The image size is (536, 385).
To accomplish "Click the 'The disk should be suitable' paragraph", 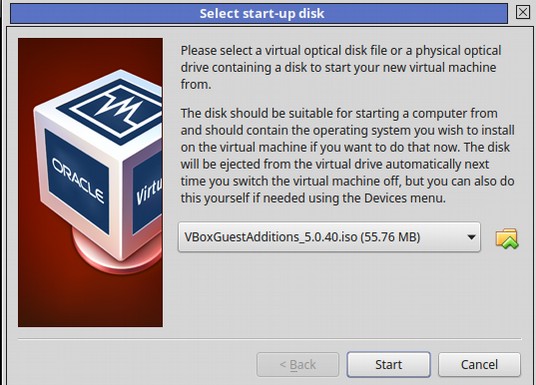I will click(347, 156).
